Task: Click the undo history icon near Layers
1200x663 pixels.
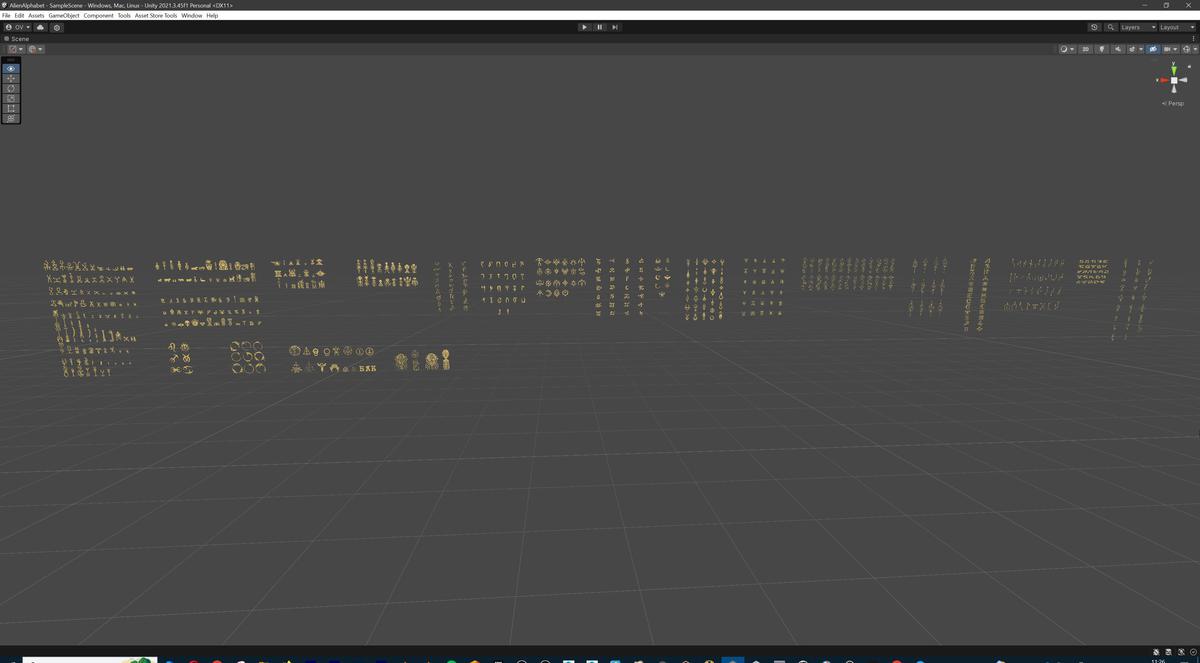Action: click(x=1094, y=27)
